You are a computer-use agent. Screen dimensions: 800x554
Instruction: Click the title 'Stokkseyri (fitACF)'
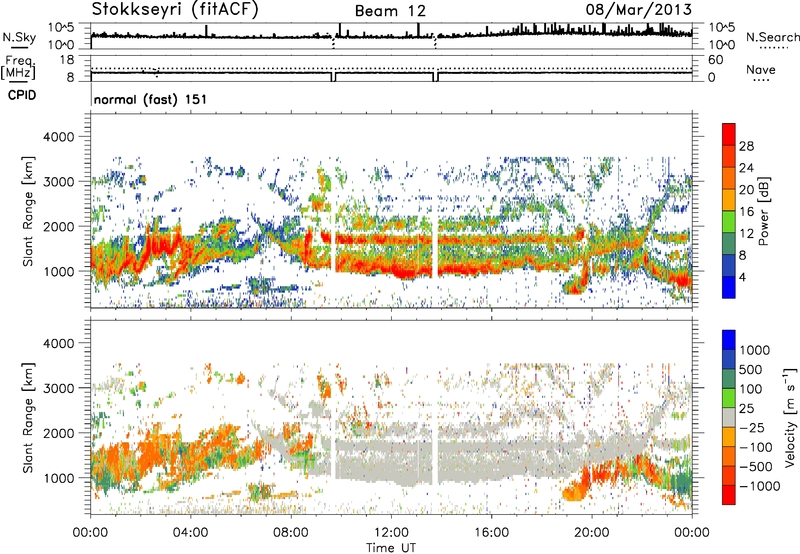tap(174, 10)
